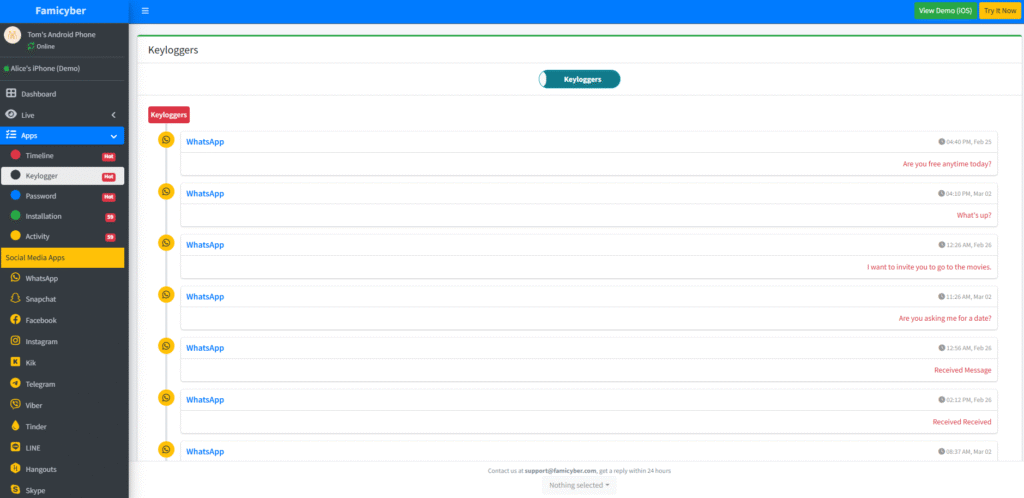
Task: Open WhatsApp link in the 12:26 AM entry
Action: pos(205,245)
